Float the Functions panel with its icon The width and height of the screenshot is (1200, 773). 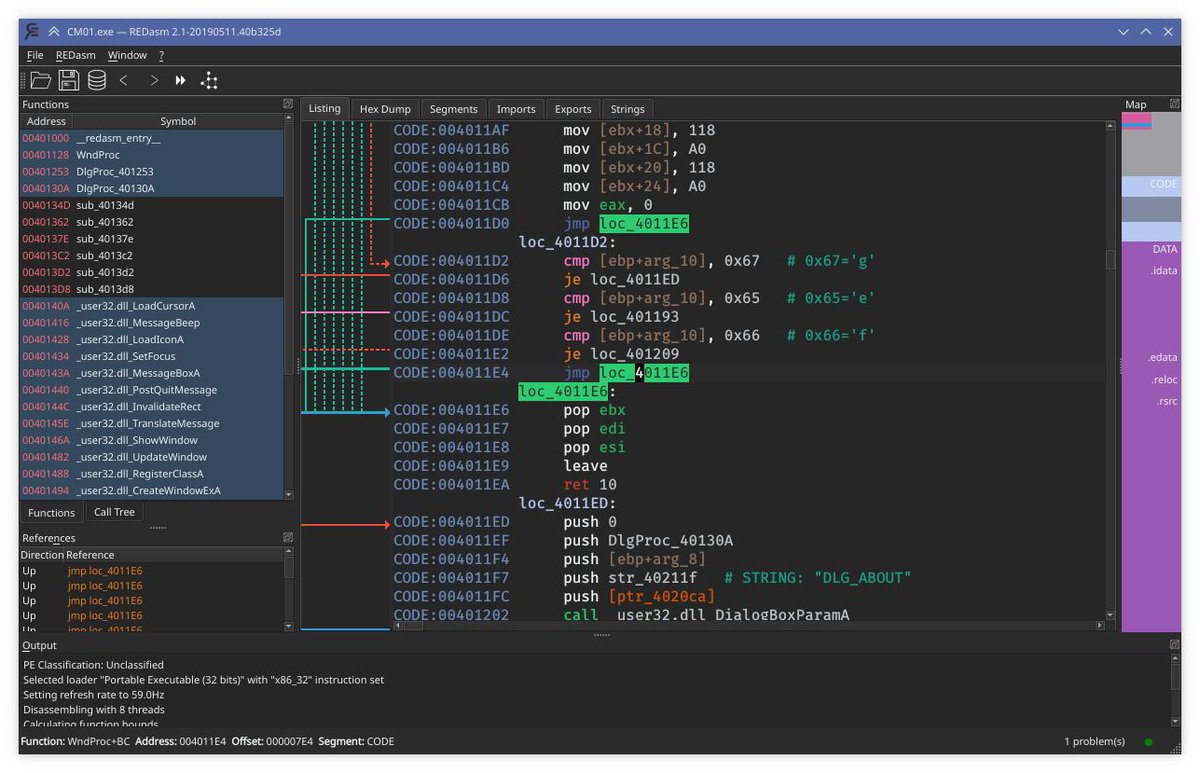coord(288,104)
